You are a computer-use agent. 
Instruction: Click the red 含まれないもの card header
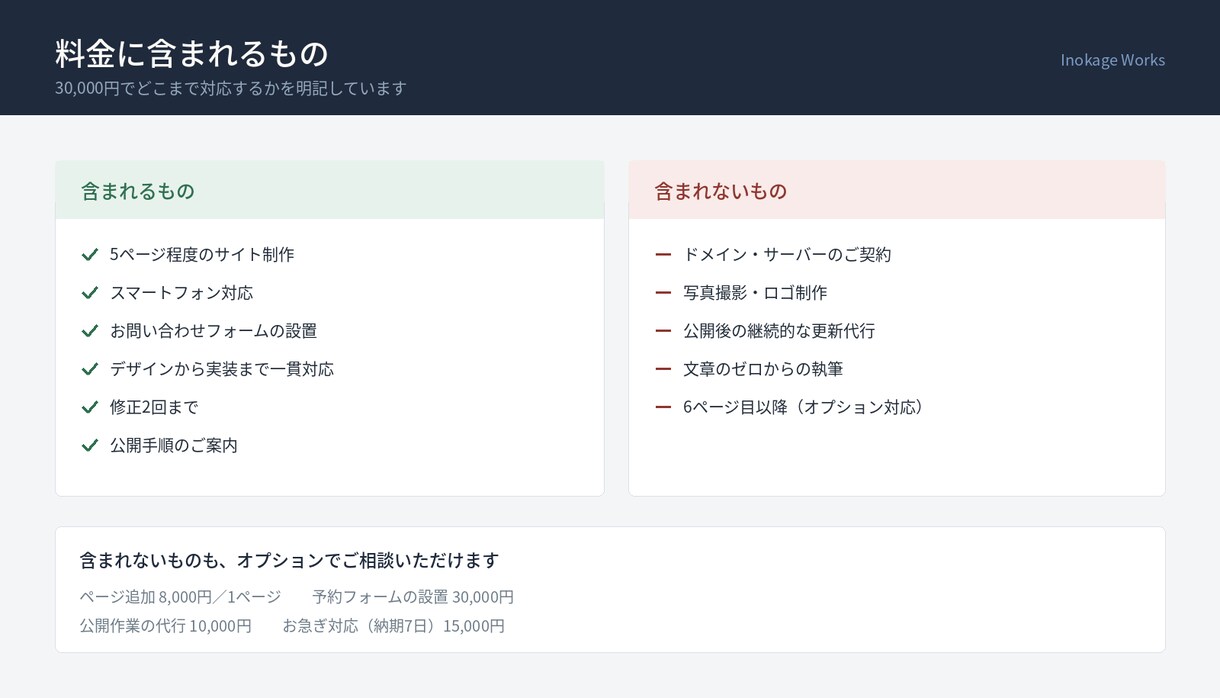pos(897,190)
